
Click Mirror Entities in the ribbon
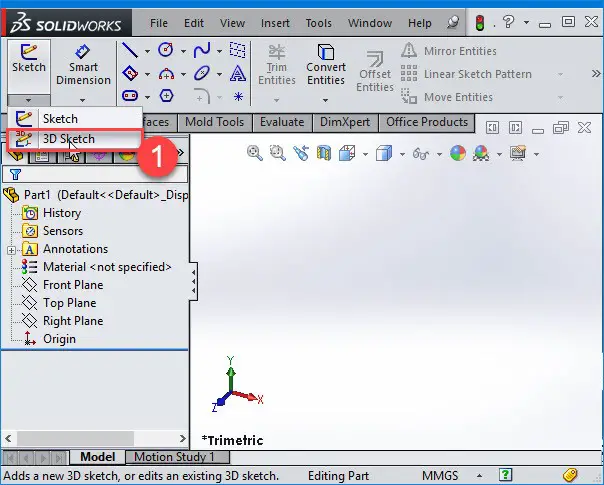(x=449, y=51)
